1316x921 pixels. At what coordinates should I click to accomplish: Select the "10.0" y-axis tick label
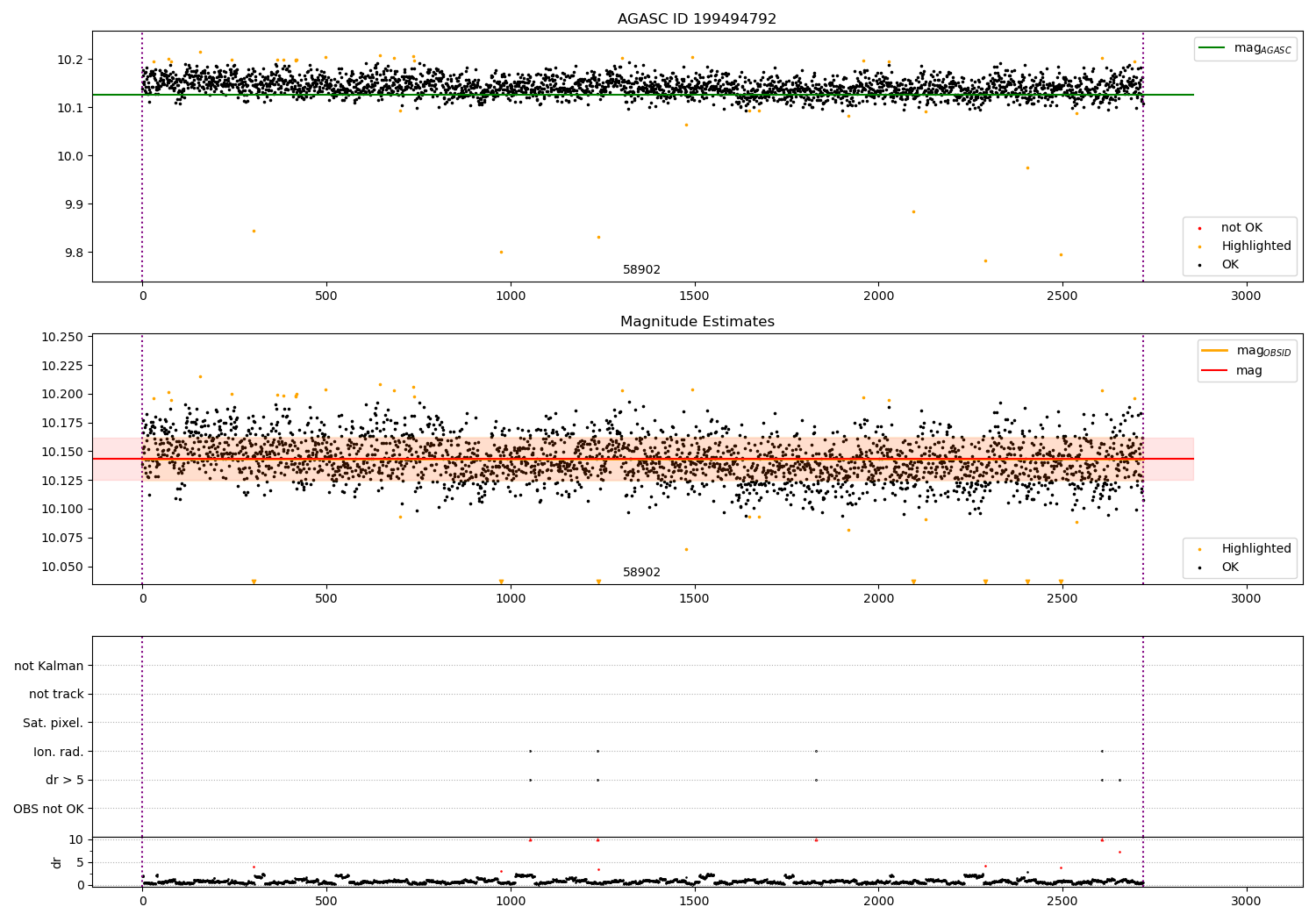tap(70, 156)
